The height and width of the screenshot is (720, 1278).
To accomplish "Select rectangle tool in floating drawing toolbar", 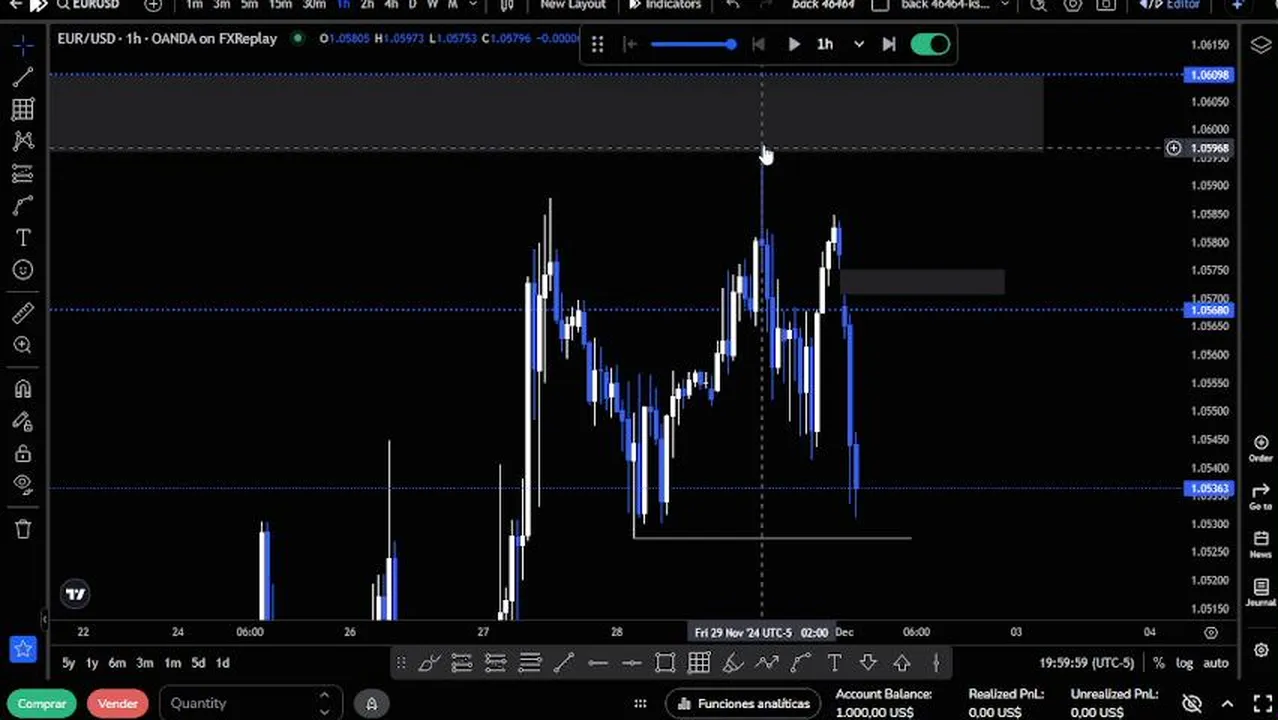I will (x=665, y=663).
